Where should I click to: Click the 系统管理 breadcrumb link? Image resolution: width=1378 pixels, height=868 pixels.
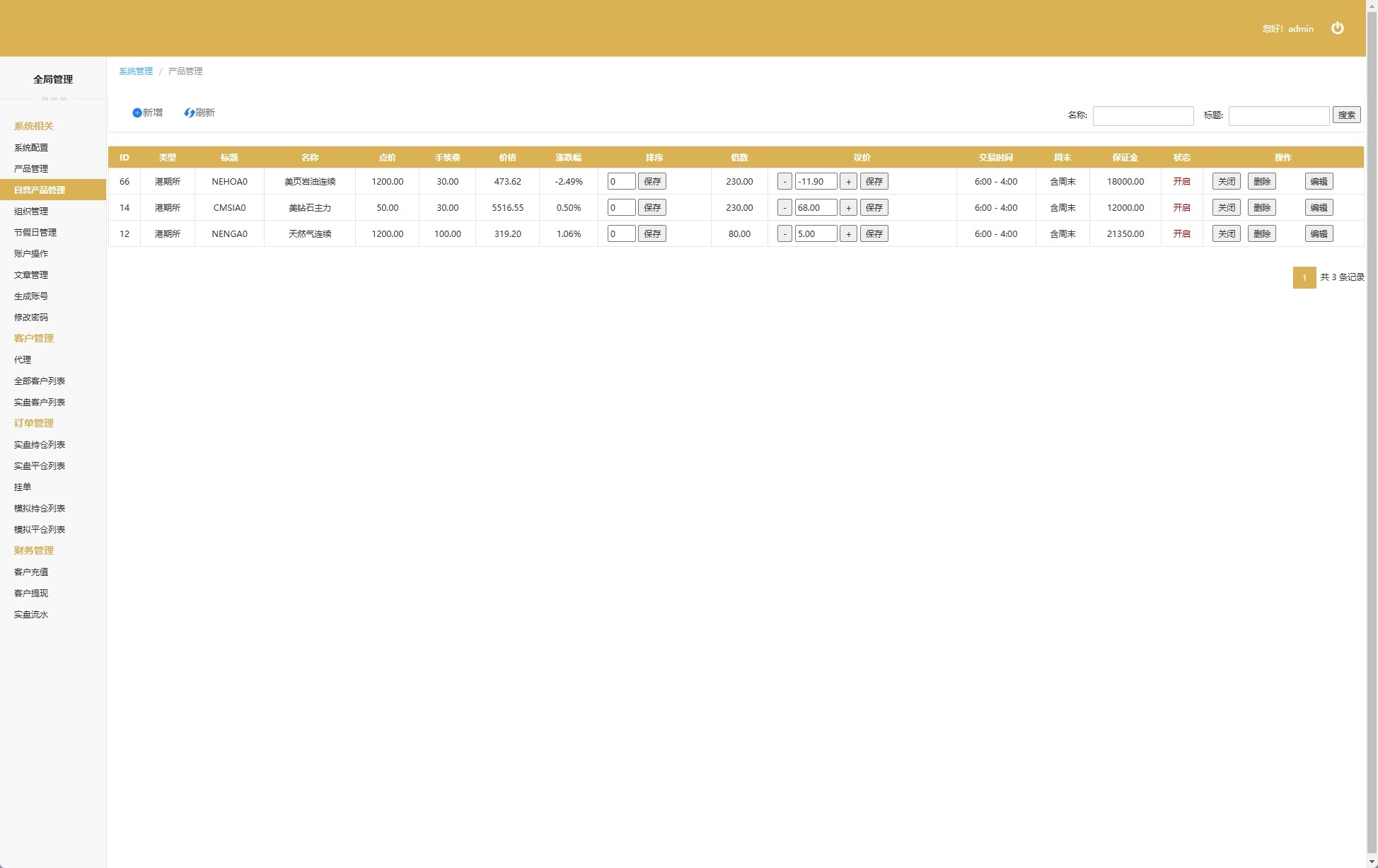point(136,71)
